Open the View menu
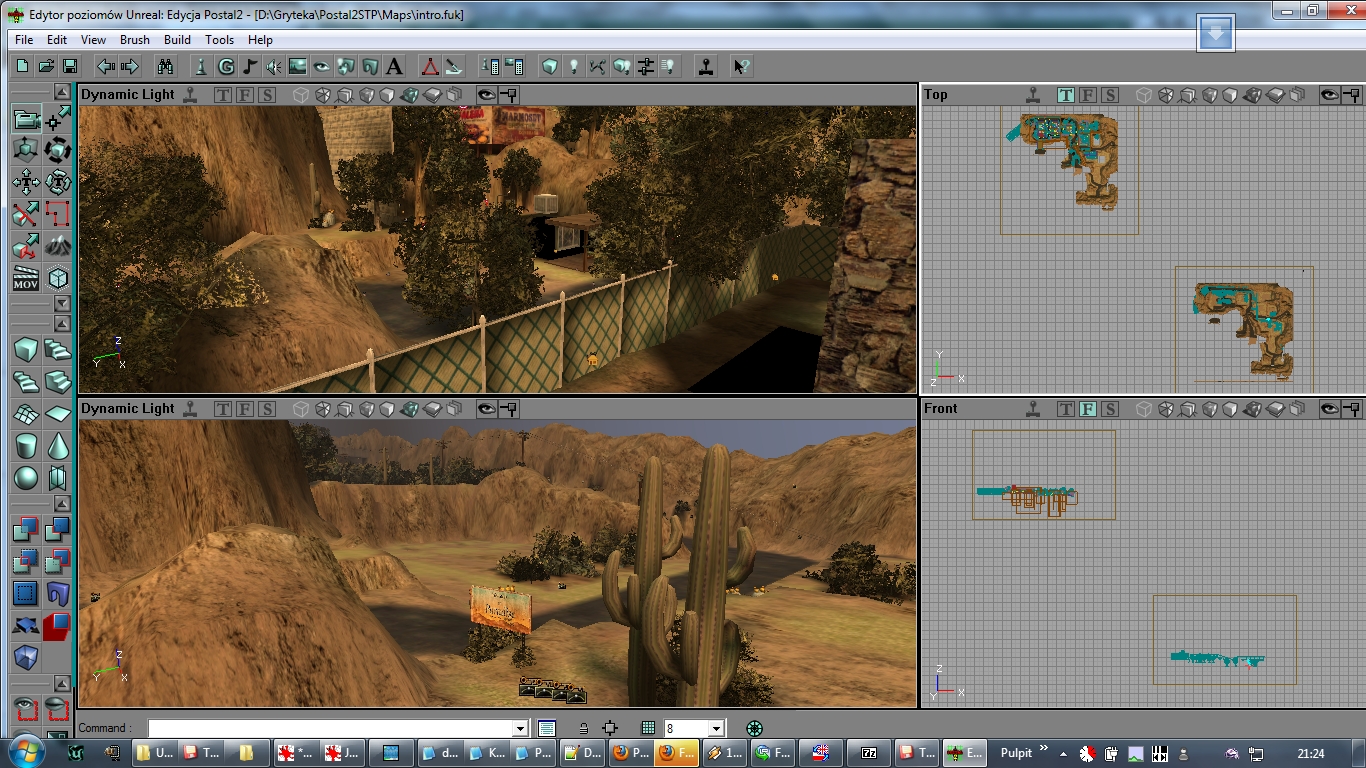This screenshot has height=768, width=1366. click(93, 40)
